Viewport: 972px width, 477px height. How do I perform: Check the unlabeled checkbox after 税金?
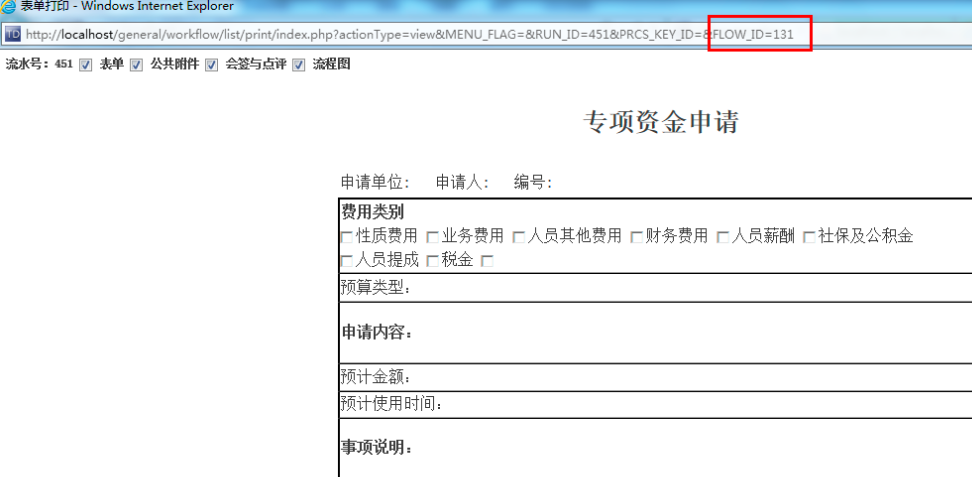pyautogui.click(x=488, y=261)
